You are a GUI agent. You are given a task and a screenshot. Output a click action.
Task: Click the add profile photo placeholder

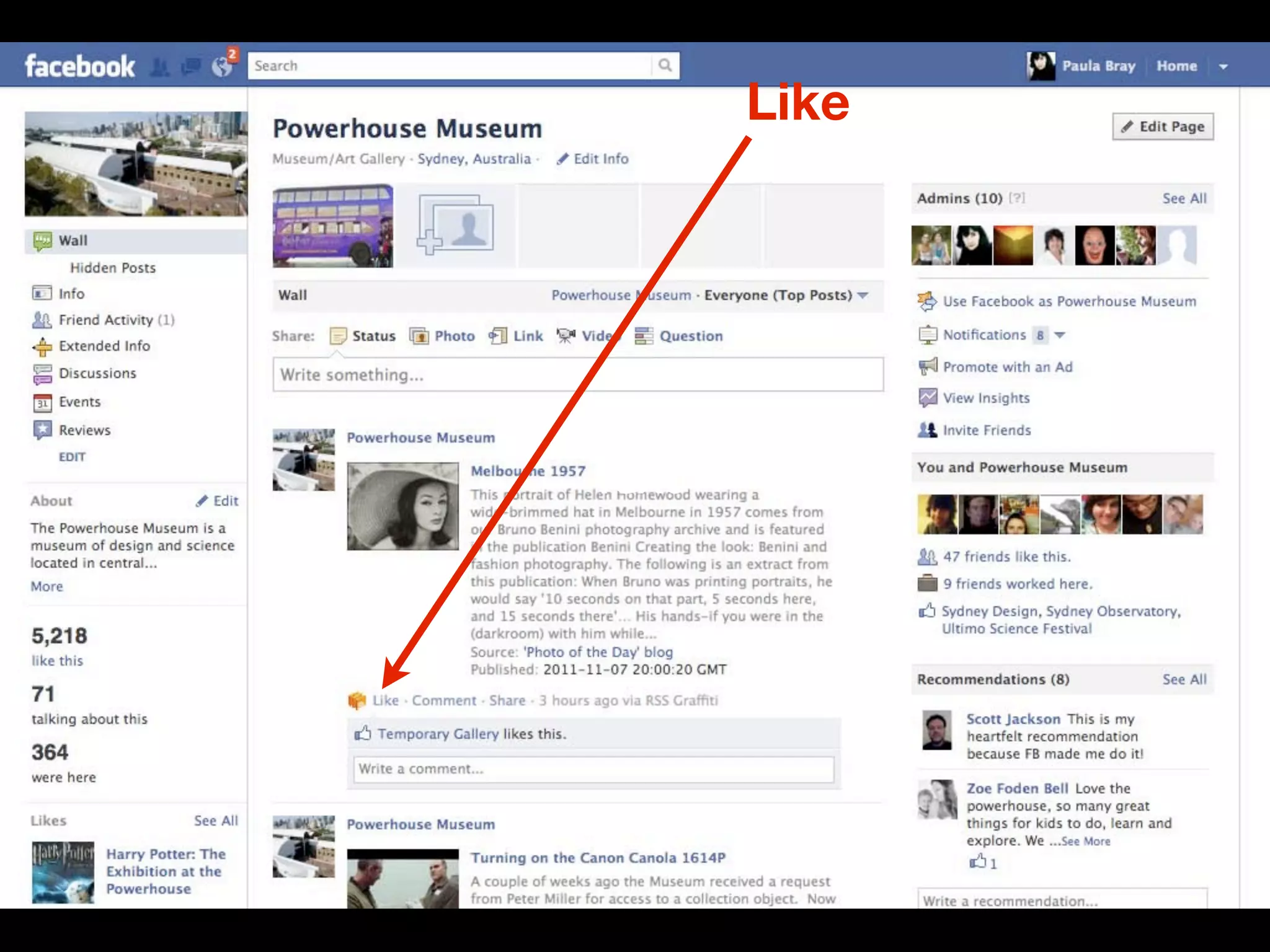pos(455,226)
